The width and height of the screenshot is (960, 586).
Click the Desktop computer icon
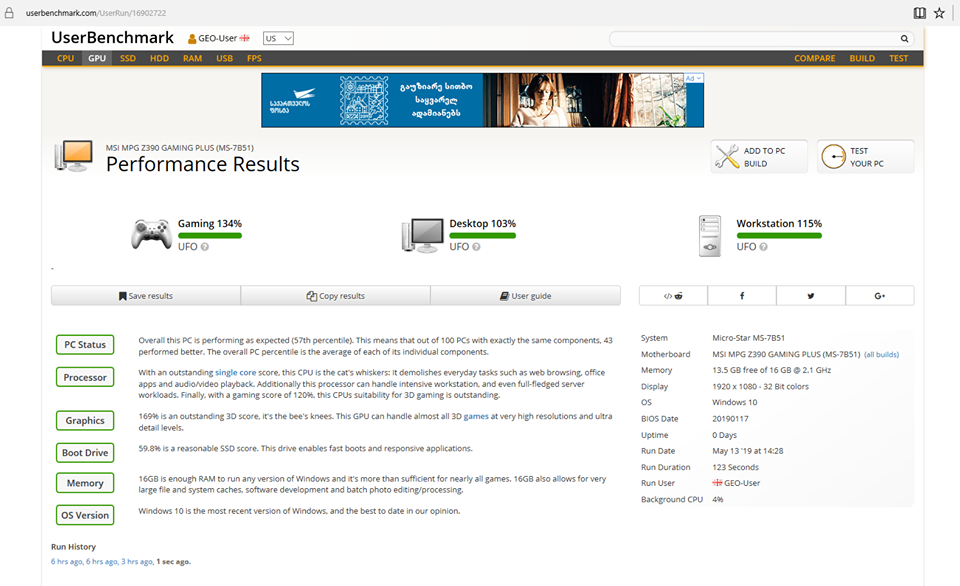[x=422, y=235]
